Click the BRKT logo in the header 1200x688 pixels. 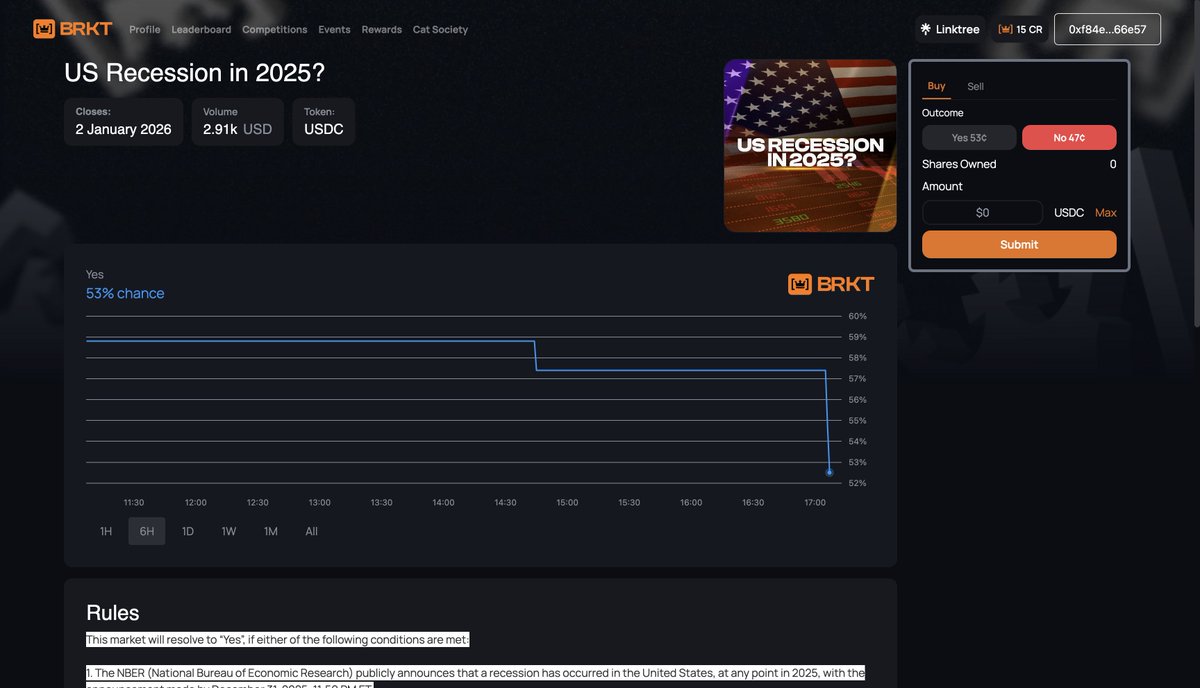[x=73, y=29]
